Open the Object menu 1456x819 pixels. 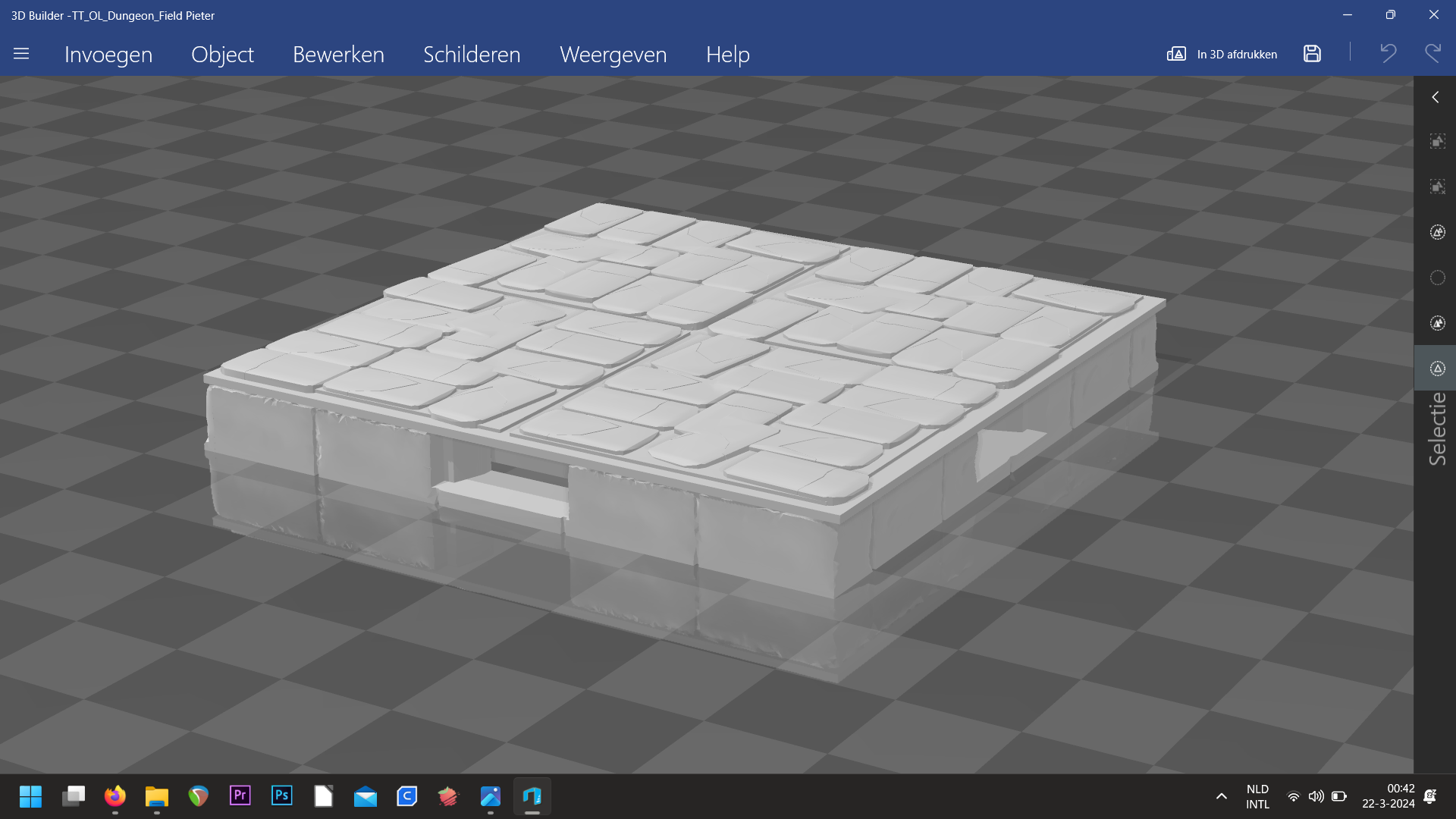[x=222, y=54]
